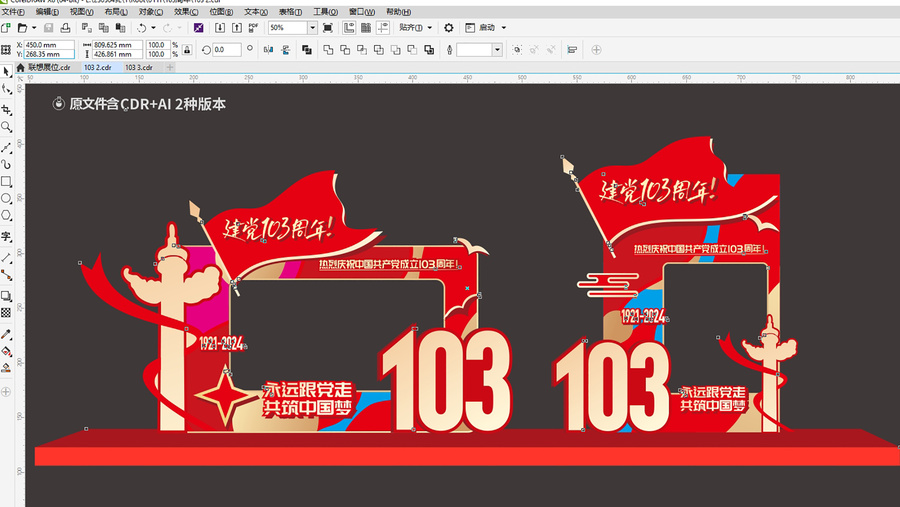Select the Drop Shadow tool
The height and width of the screenshot is (507, 900).
[x=6, y=296]
